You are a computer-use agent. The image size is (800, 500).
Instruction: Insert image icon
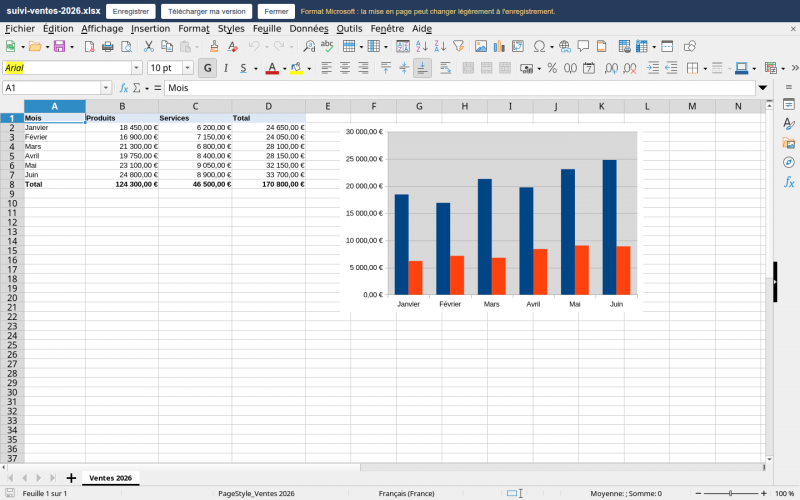(481, 46)
